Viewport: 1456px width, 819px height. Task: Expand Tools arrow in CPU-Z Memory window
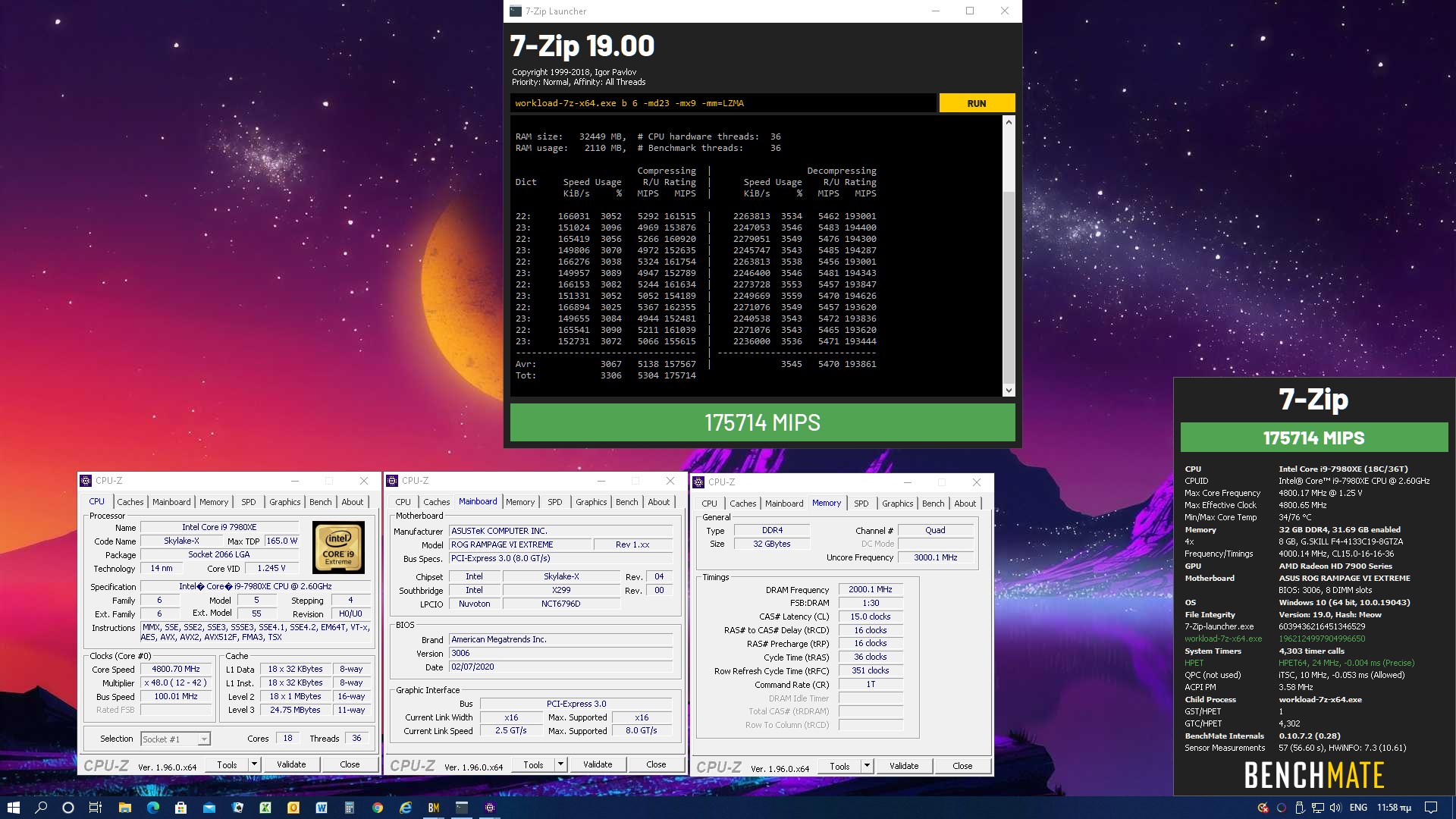tap(868, 766)
